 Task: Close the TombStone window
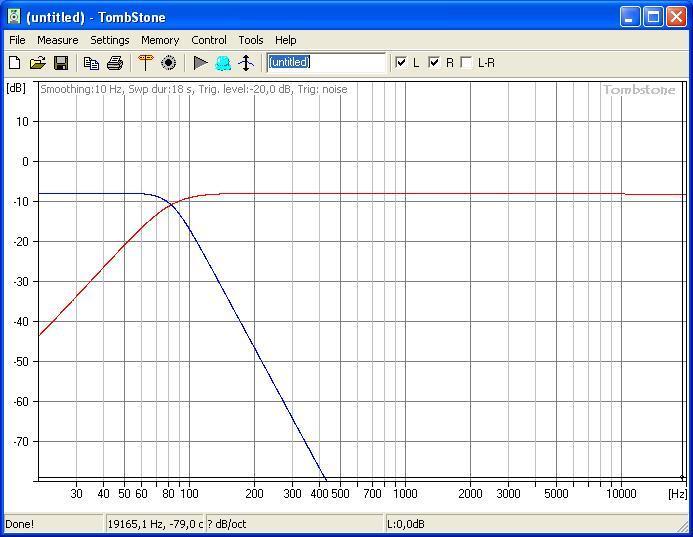(x=676, y=17)
